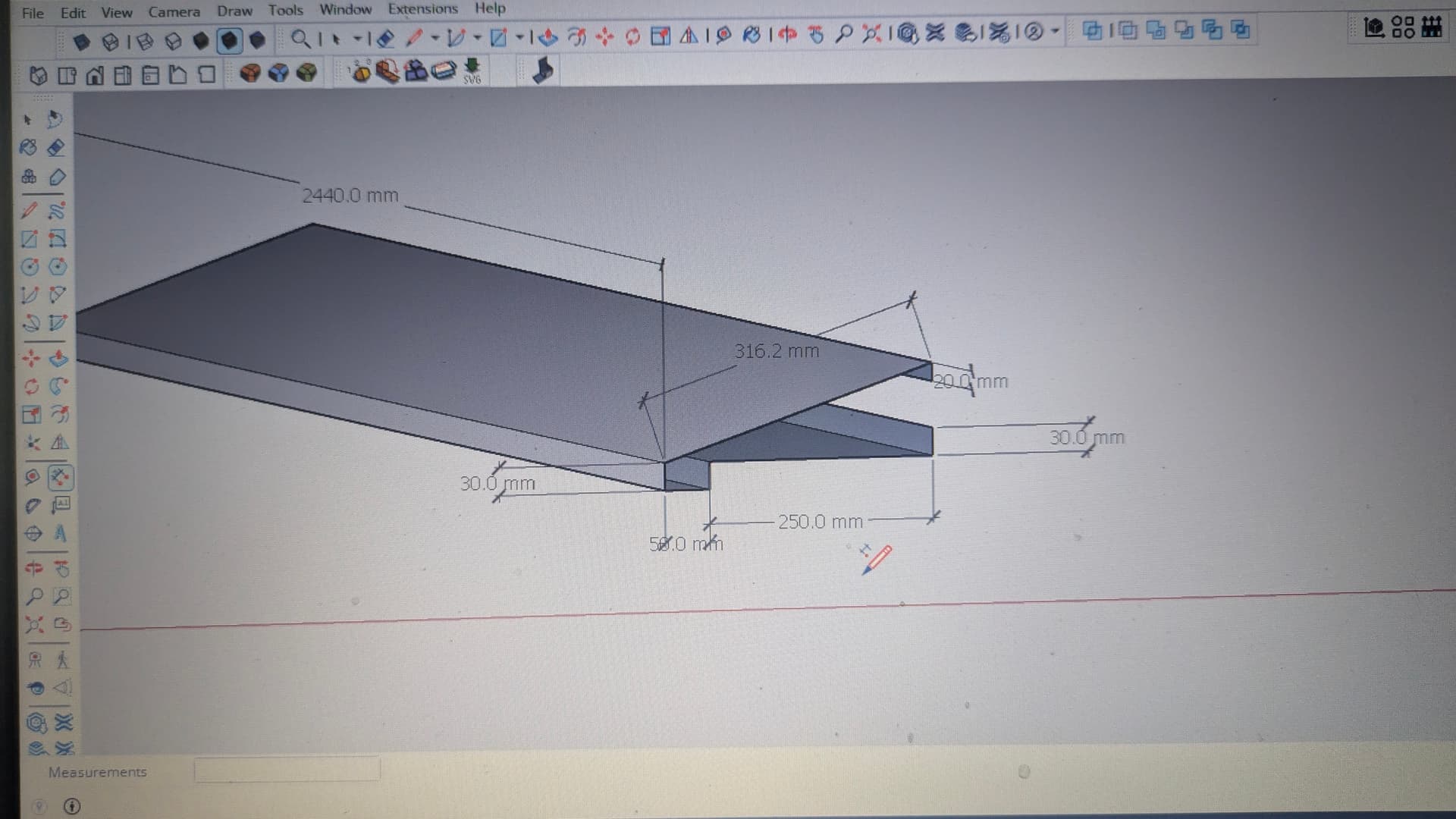Pick the Push/Pull tool in top toolbar
This screenshot has width=1456, height=819.
coord(548,36)
